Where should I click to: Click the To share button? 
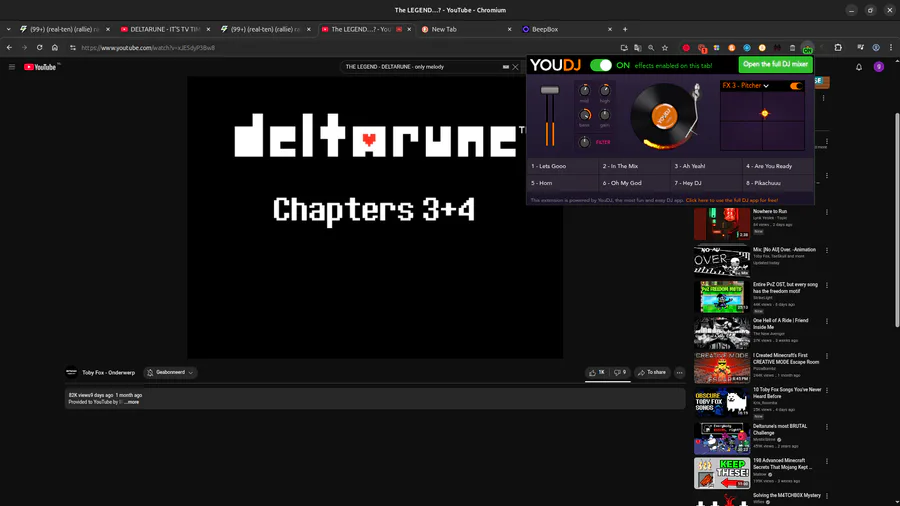coord(652,372)
